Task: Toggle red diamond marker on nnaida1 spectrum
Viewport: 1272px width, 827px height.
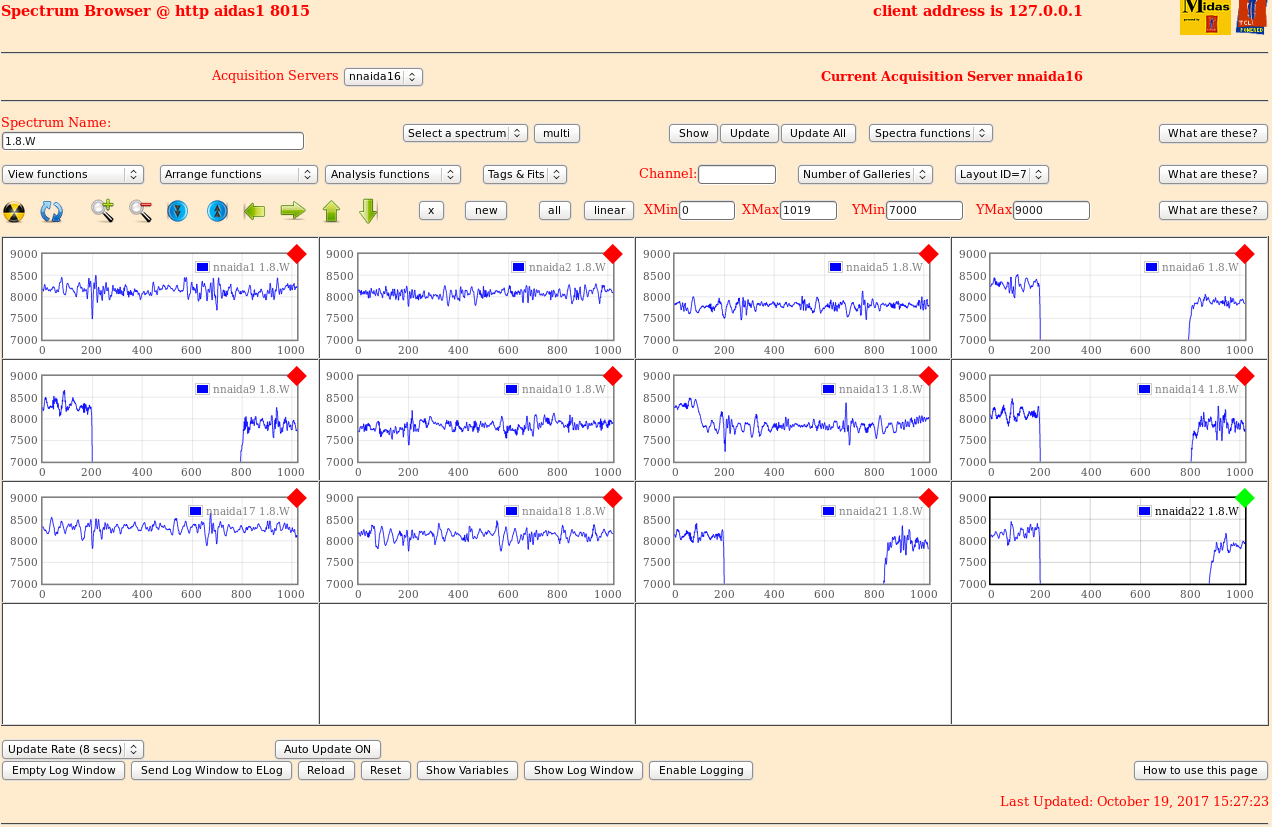Action: pos(296,254)
